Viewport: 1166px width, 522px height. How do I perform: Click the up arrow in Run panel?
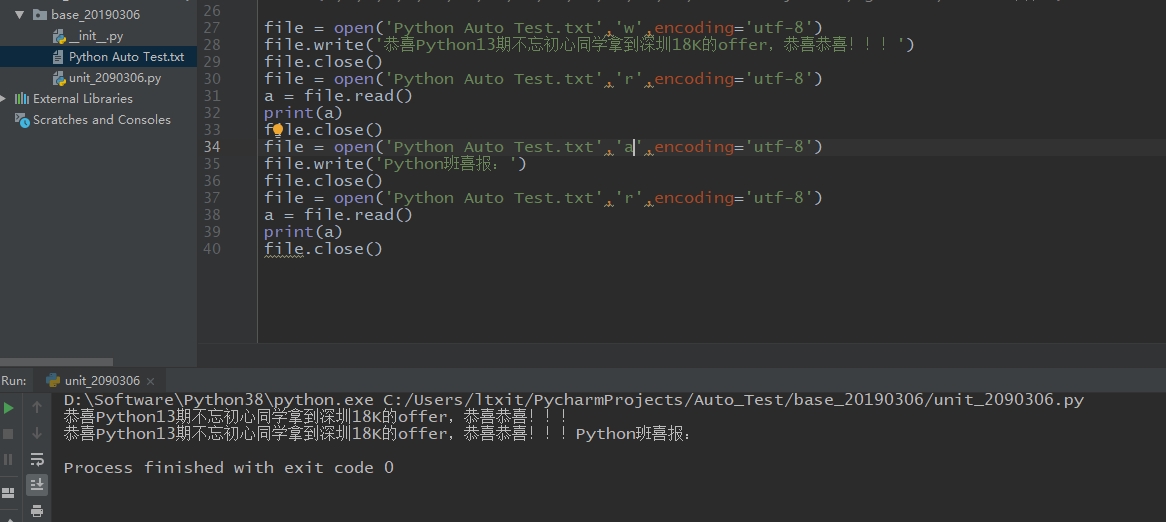37,408
